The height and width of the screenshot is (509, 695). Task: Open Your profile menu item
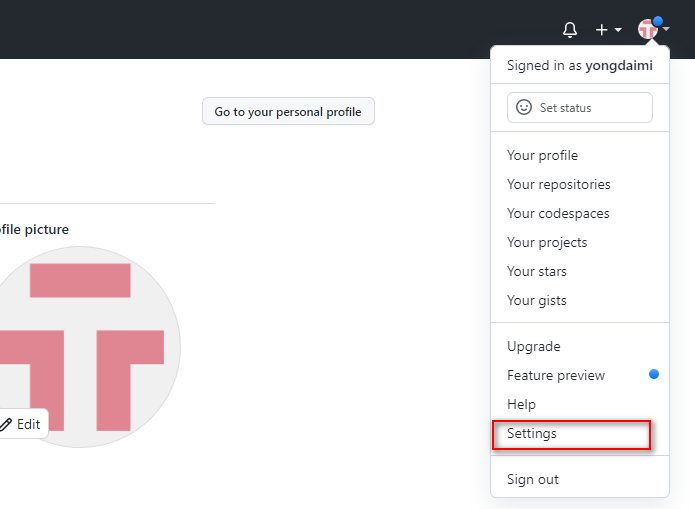pyautogui.click(x=542, y=155)
